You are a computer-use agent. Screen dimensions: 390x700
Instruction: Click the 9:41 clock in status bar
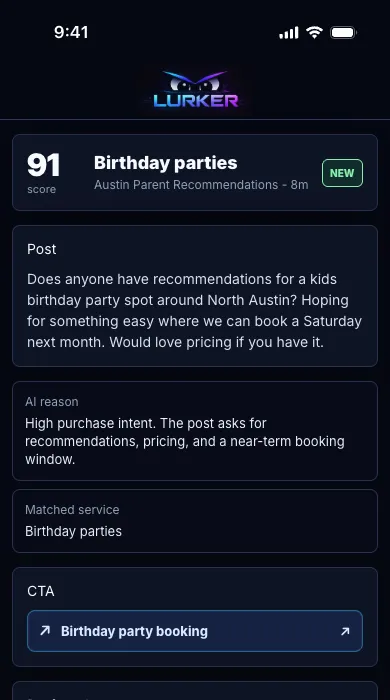[71, 32]
